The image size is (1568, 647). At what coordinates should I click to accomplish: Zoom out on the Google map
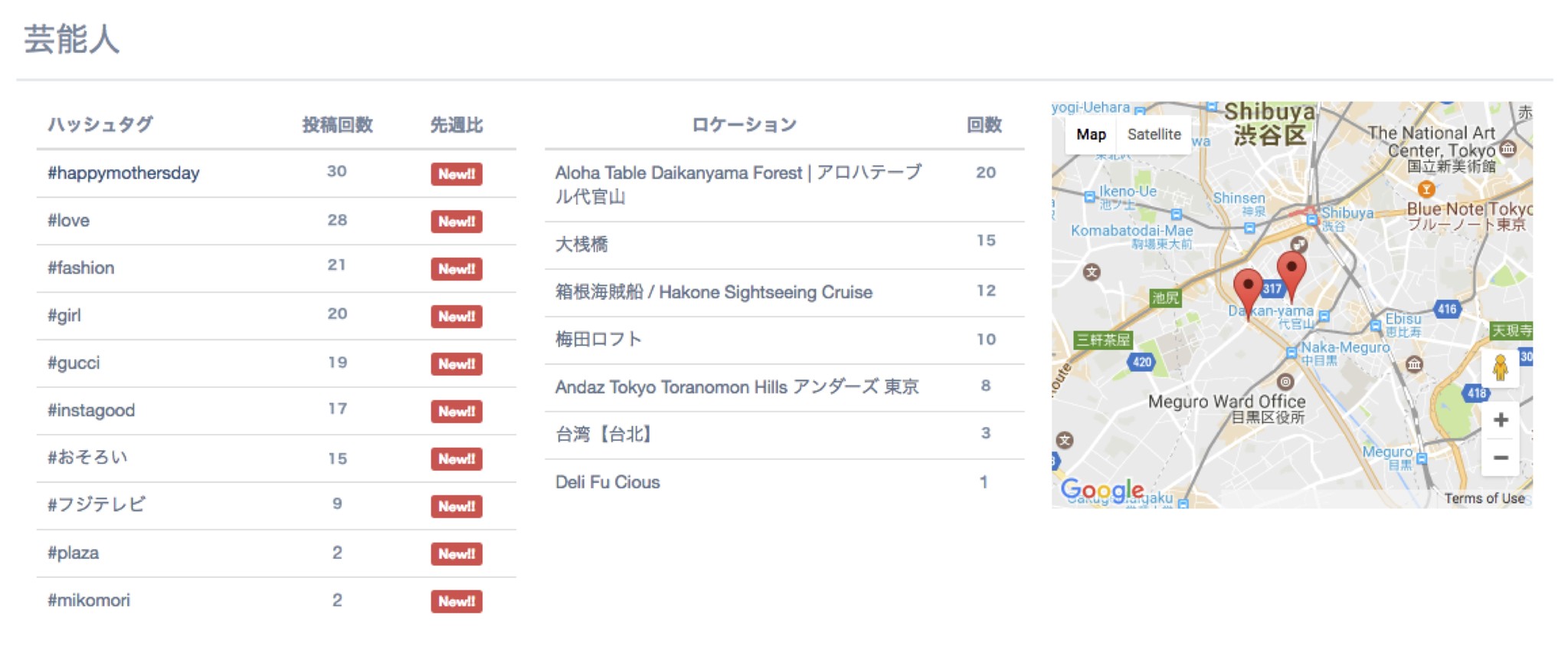(1501, 458)
